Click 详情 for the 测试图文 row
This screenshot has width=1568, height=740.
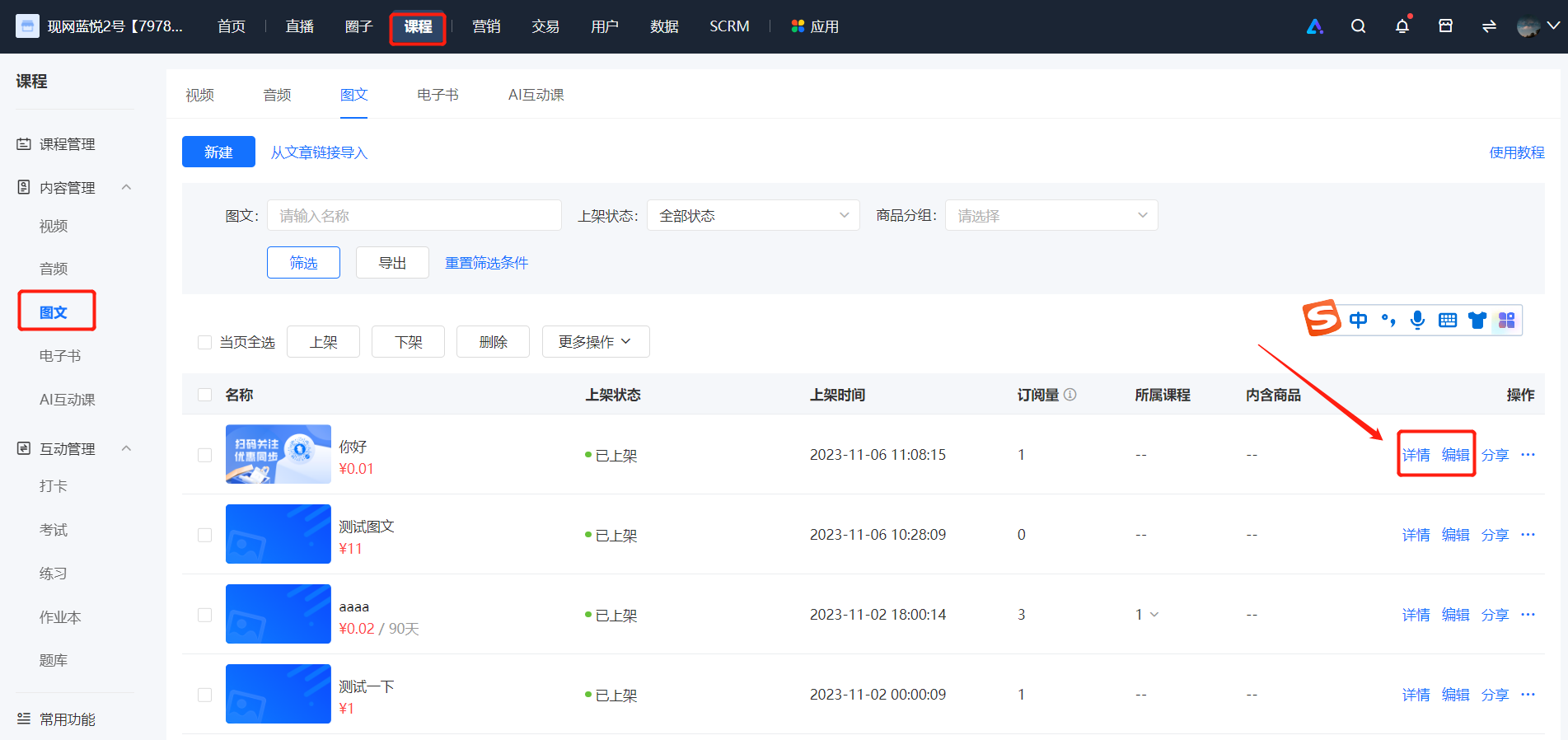click(1416, 535)
